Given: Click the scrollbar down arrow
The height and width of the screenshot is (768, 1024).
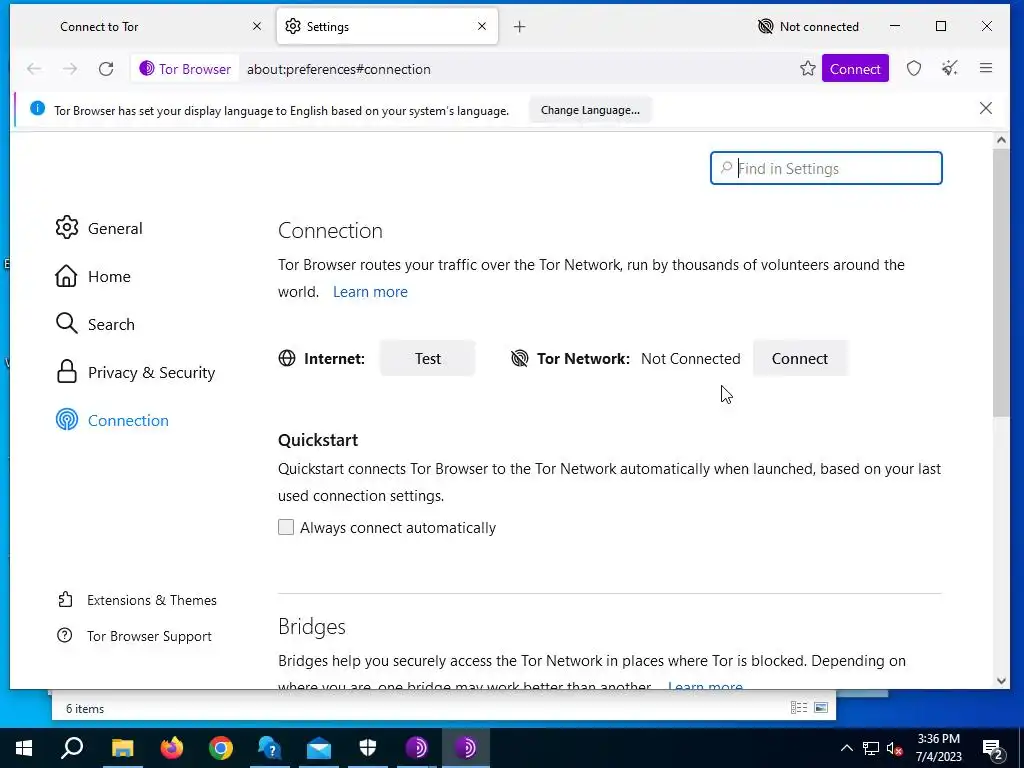Looking at the screenshot, I should 1001,680.
